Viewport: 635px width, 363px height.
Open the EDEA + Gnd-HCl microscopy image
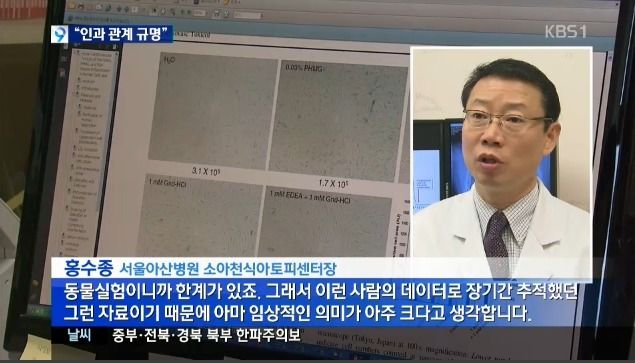[x=325, y=222]
